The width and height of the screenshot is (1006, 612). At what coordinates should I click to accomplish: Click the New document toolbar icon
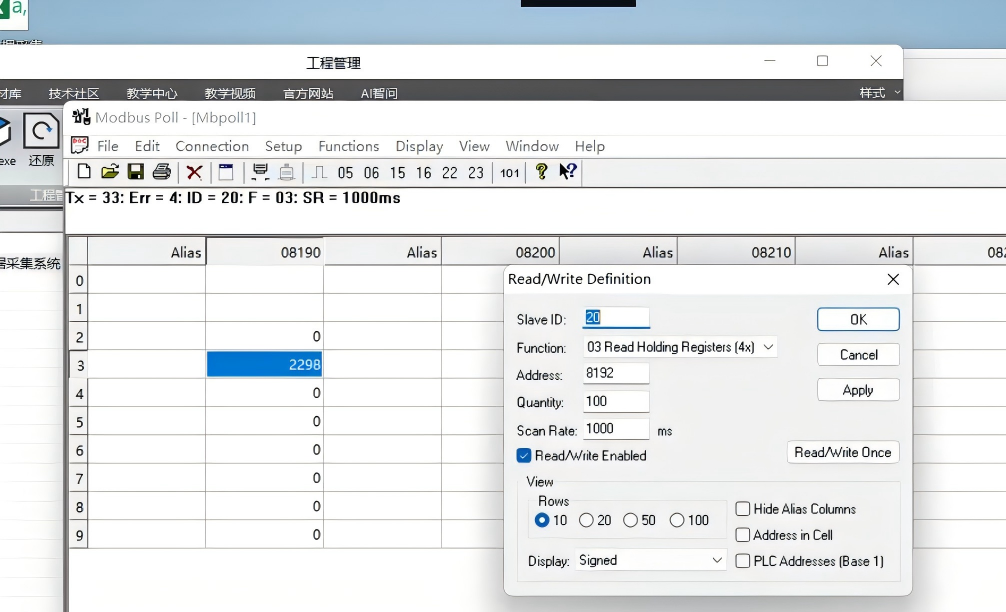point(84,172)
